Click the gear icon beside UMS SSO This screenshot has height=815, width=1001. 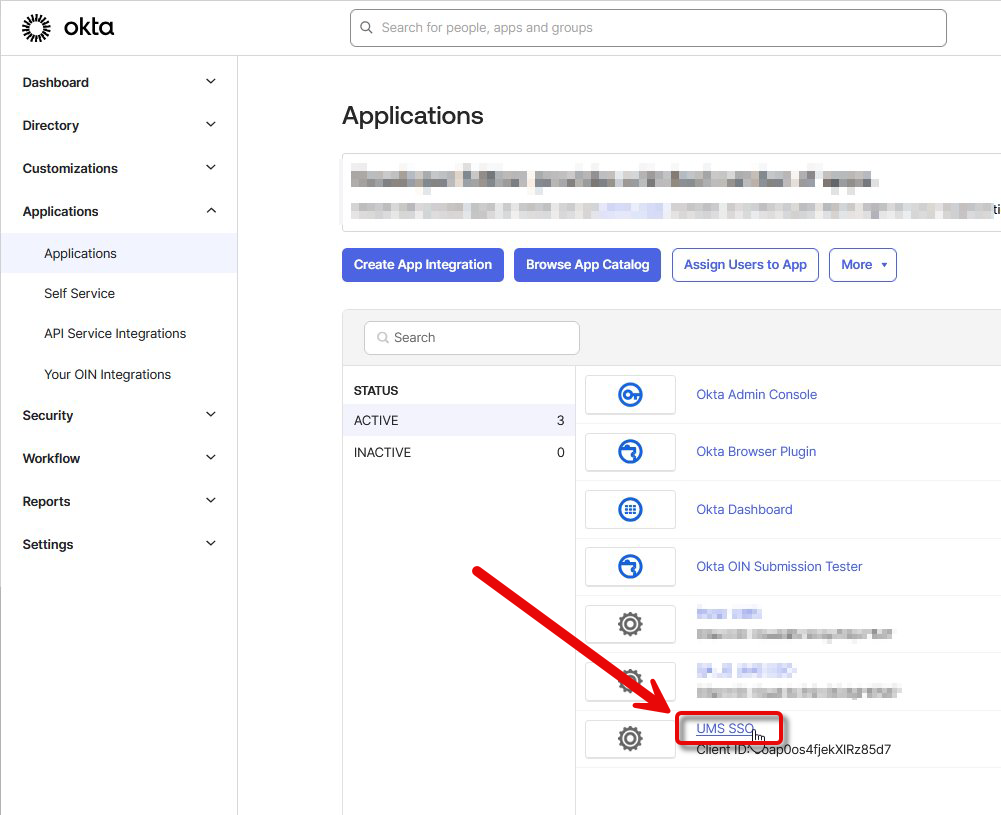pos(630,739)
